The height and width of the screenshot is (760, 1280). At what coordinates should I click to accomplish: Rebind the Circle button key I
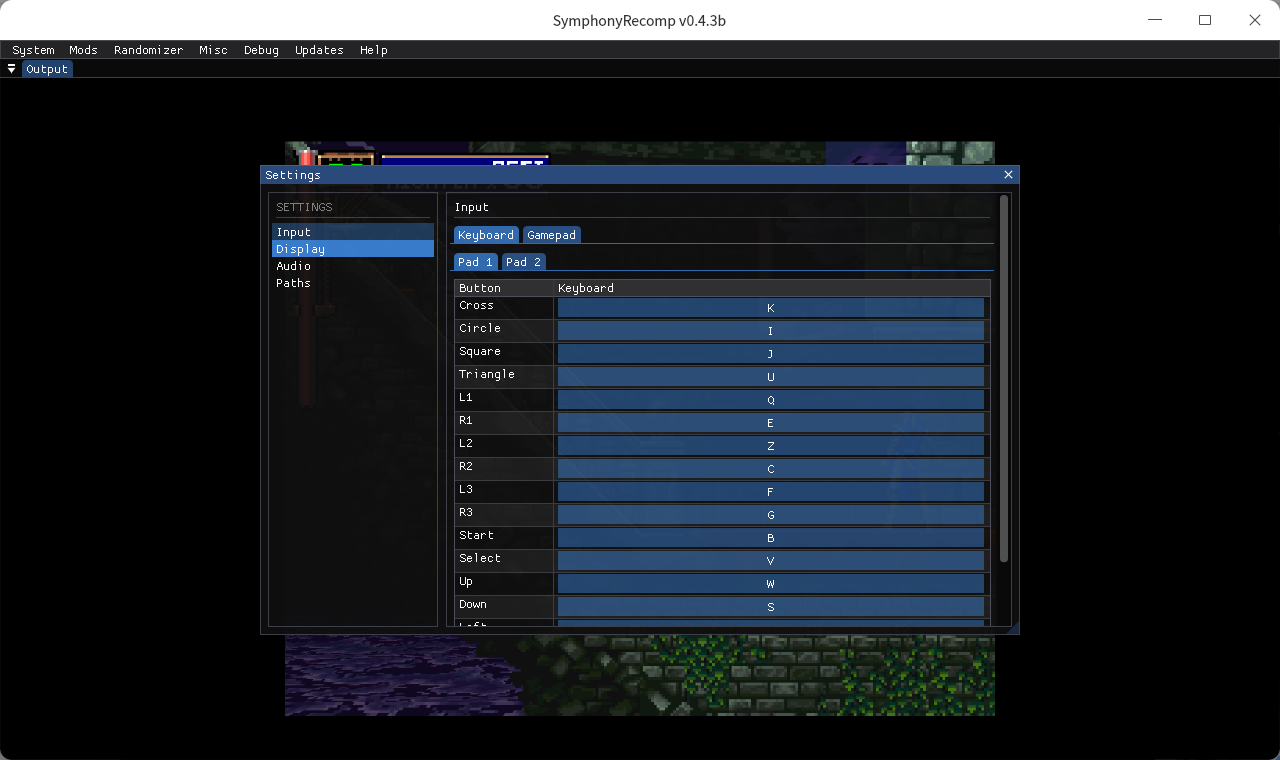tap(771, 331)
